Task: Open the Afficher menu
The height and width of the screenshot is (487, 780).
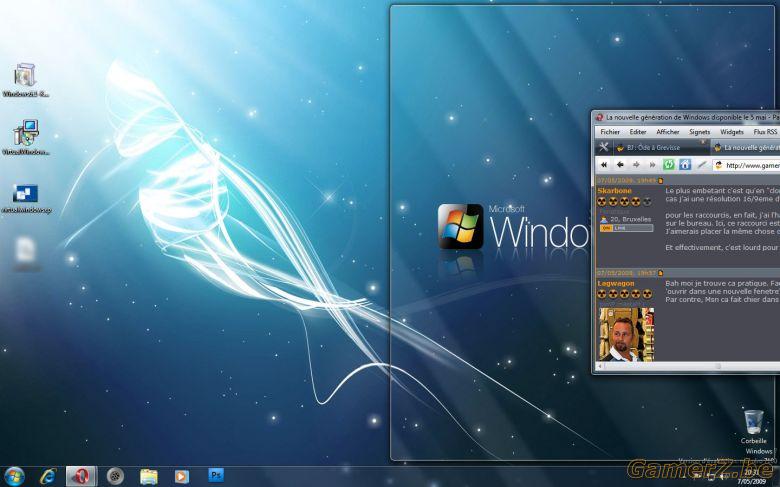Action: point(668,132)
